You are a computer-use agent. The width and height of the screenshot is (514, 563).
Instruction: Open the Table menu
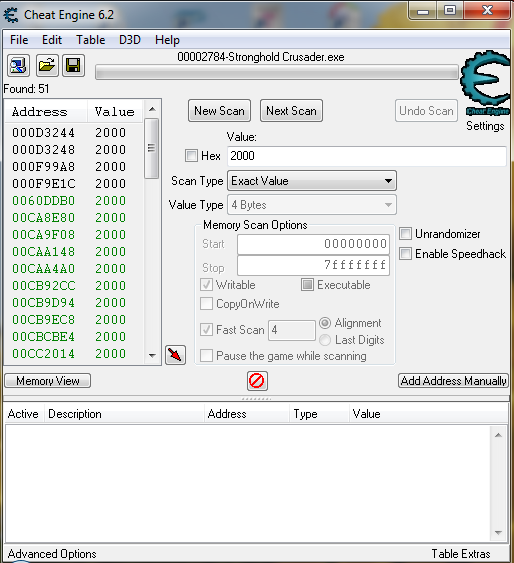click(90, 40)
